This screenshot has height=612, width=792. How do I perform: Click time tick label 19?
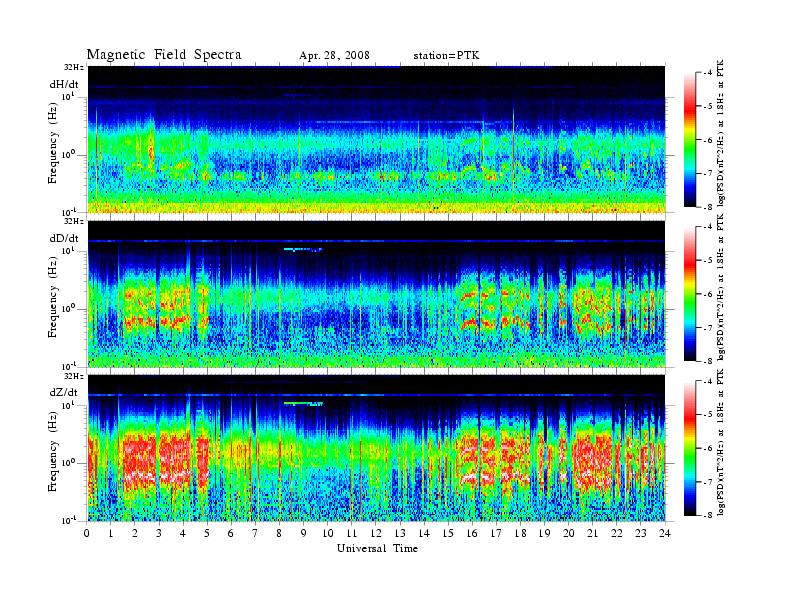pyautogui.click(x=544, y=534)
